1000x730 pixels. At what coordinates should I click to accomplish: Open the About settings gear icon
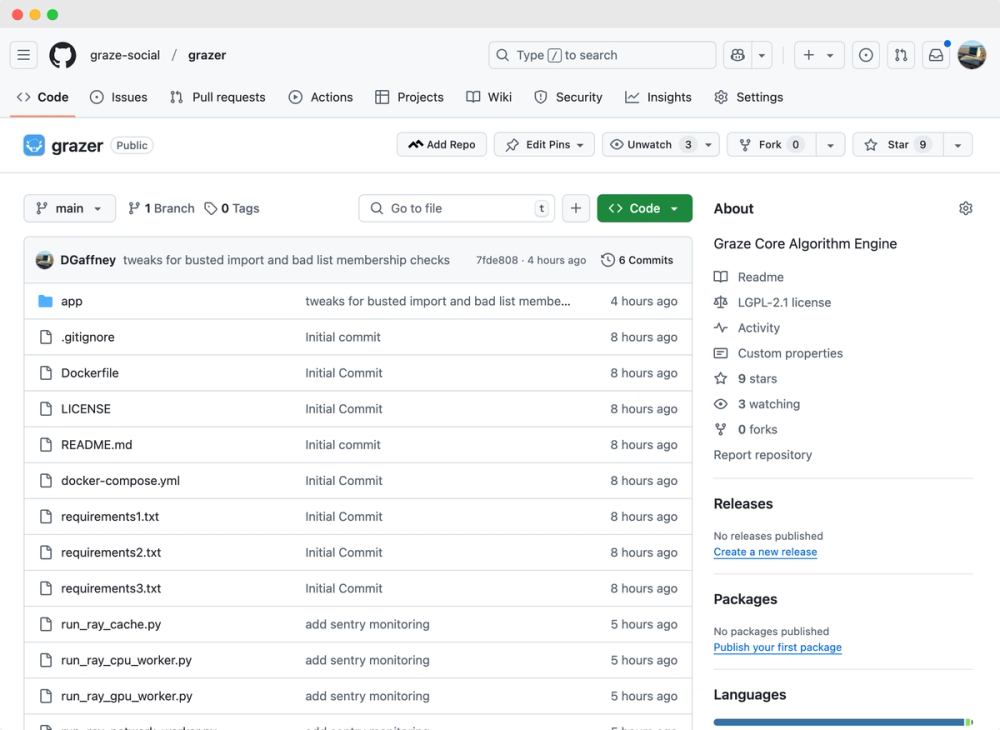[966, 208]
